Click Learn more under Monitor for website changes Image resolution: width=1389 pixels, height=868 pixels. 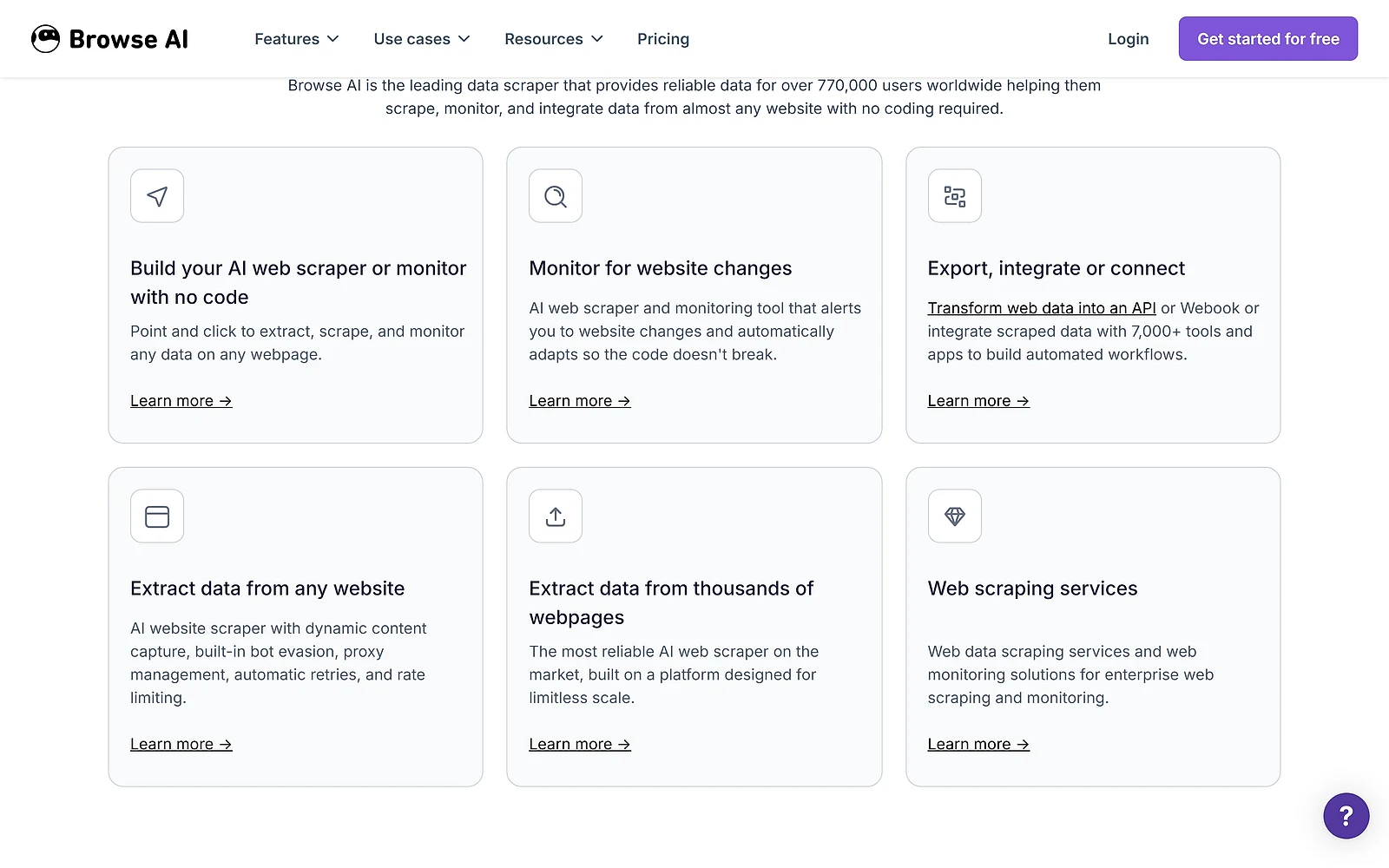[x=580, y=401]
